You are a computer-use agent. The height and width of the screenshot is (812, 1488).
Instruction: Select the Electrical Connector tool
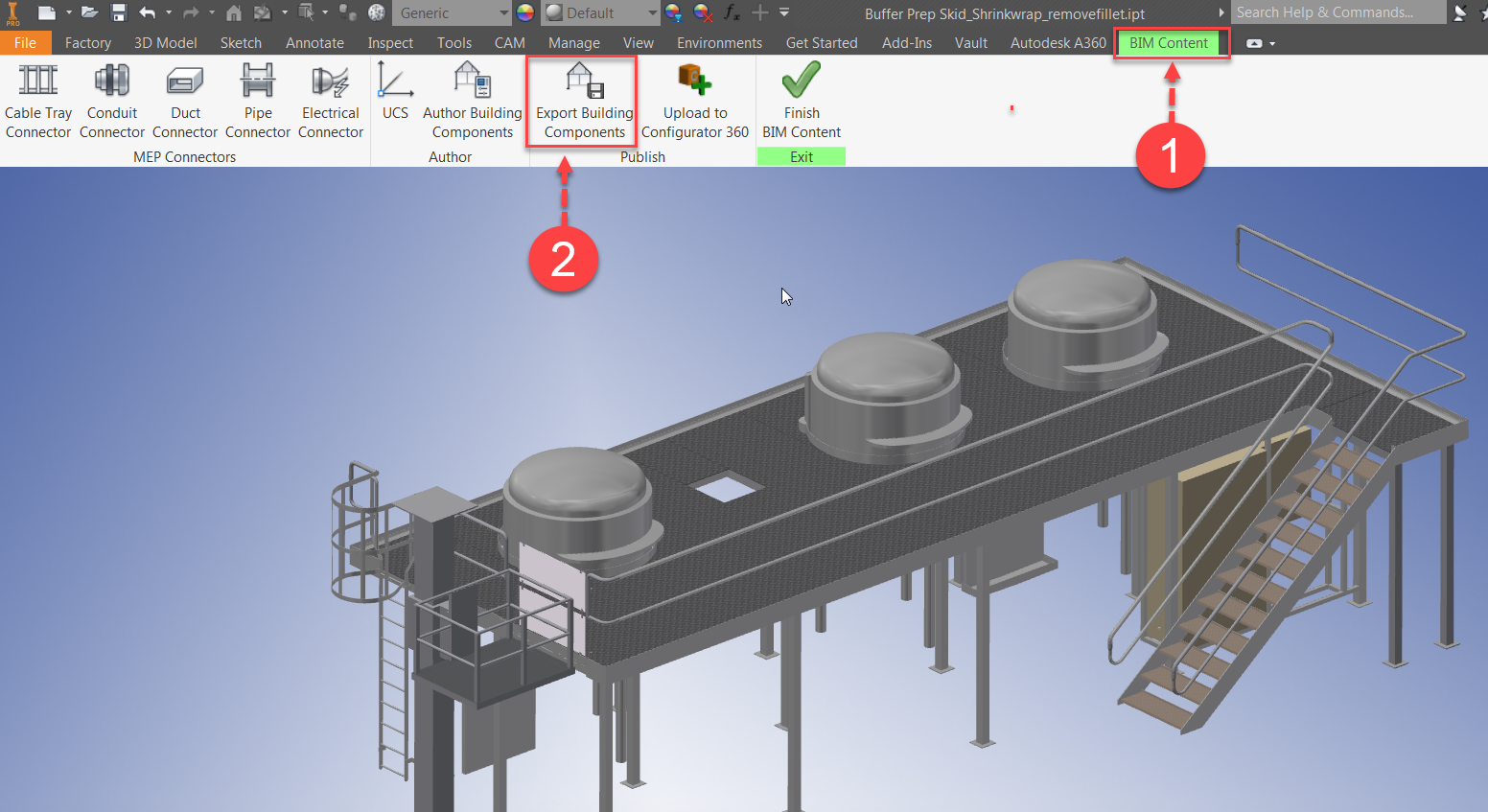pyautogui.click(x=330, y=99)
